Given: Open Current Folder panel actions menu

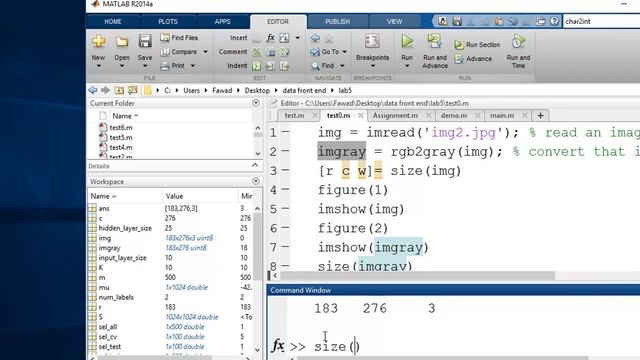Looking at the screenshot, I should [x=256, y=103].
